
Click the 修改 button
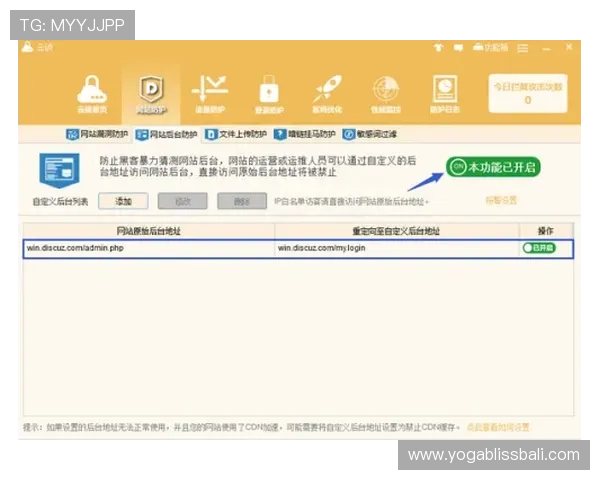[183, 201]
